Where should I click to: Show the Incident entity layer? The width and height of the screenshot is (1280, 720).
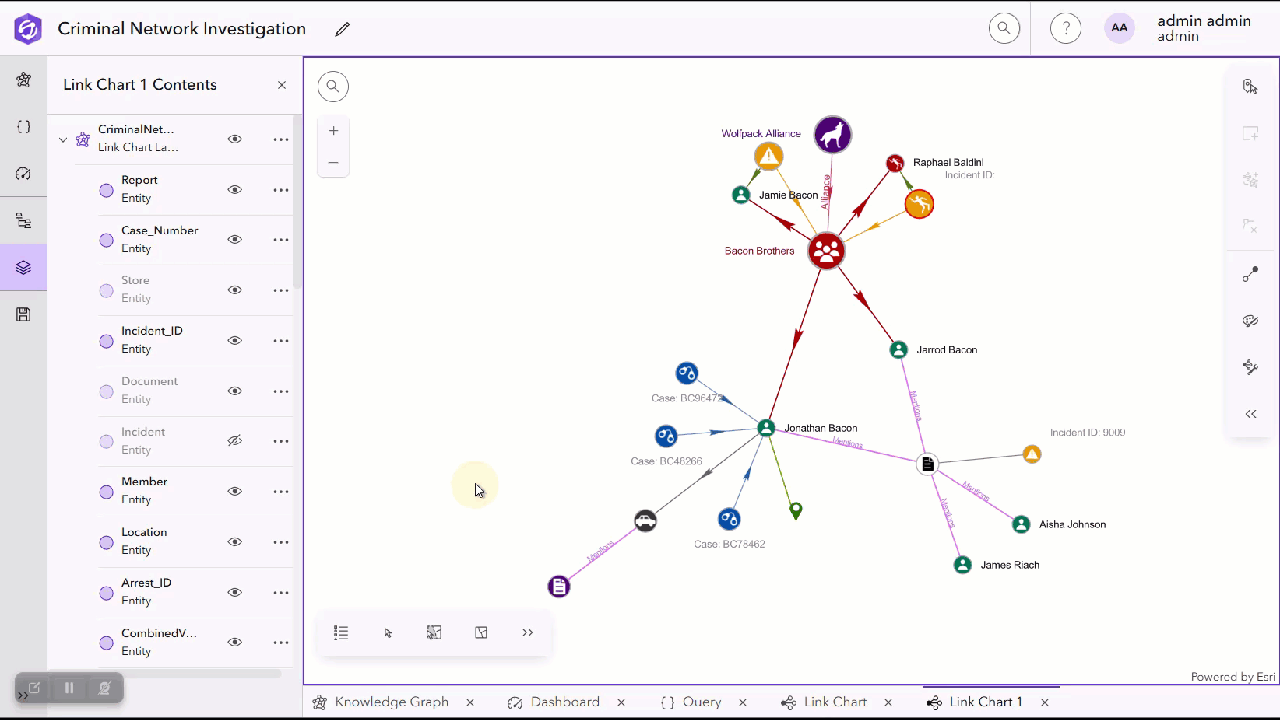[234, 440]
